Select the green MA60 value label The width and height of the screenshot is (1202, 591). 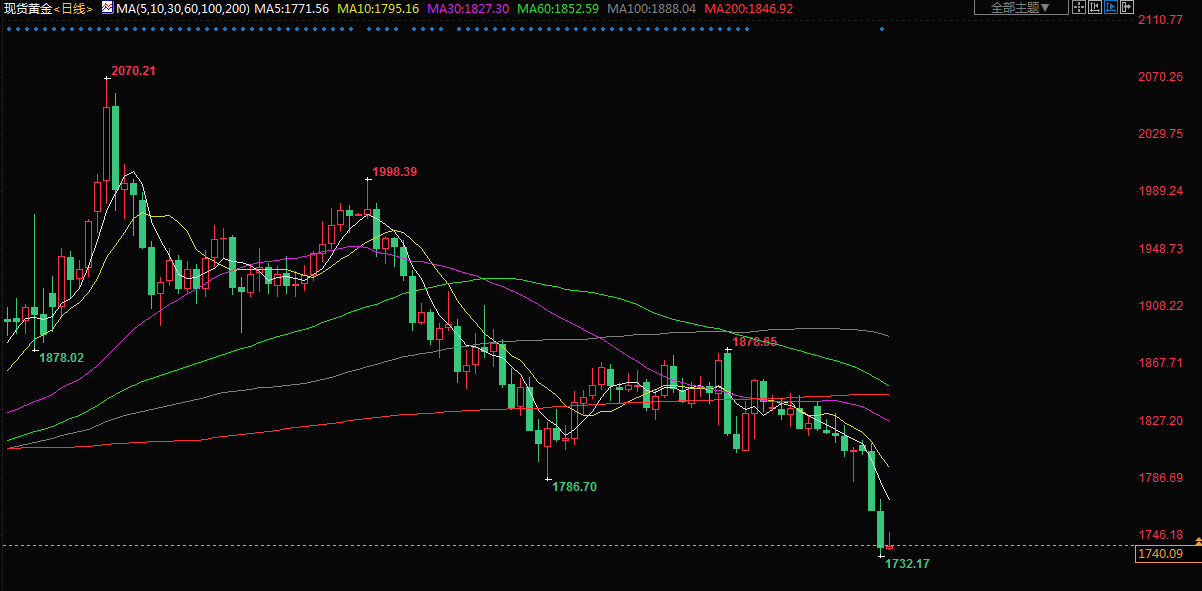coord(559,8)
